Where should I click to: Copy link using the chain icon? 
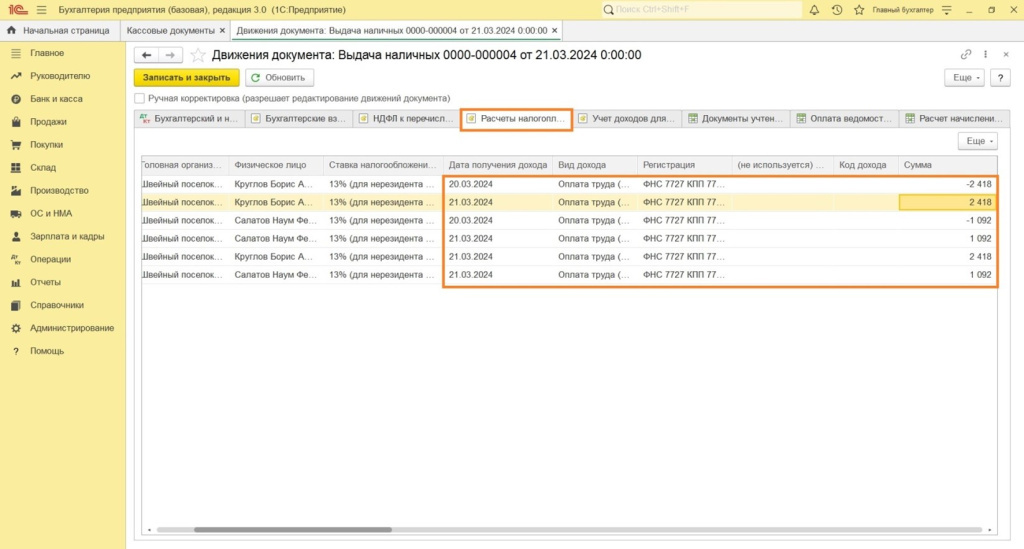965,55
